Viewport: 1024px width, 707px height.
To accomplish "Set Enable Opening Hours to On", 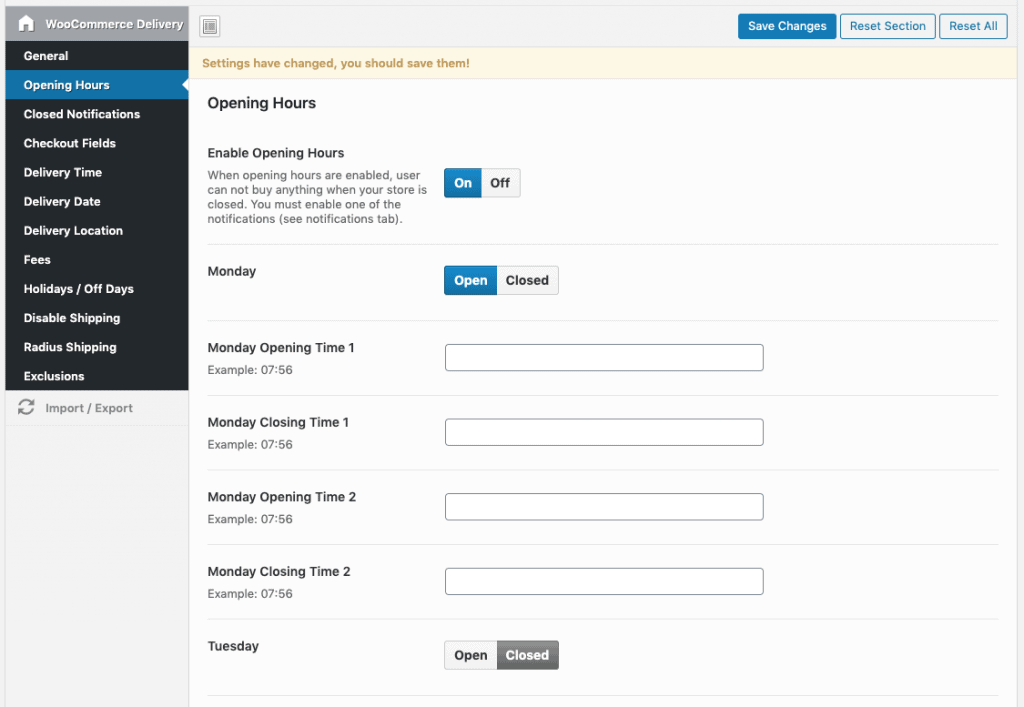I will [x=463, y=183].
